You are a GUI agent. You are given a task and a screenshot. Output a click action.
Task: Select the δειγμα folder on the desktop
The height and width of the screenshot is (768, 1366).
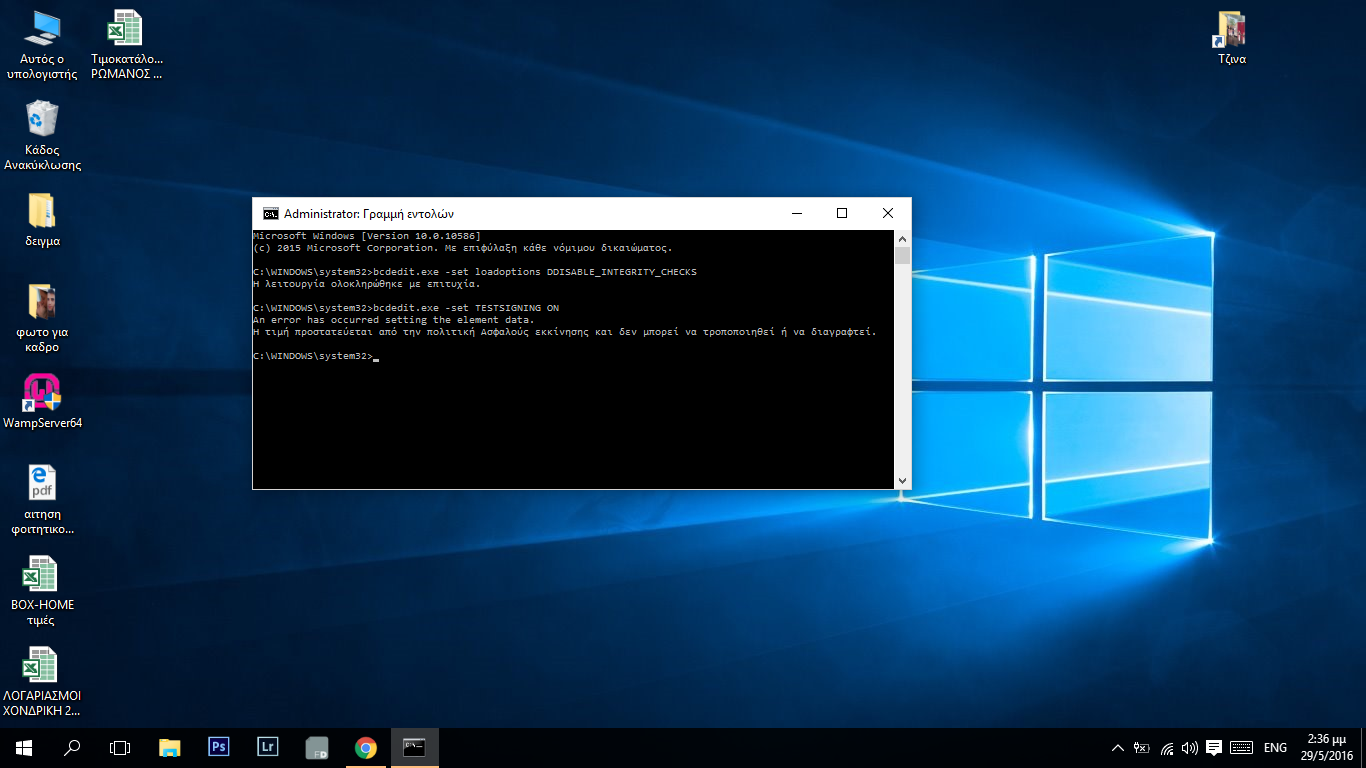[42, 211]
